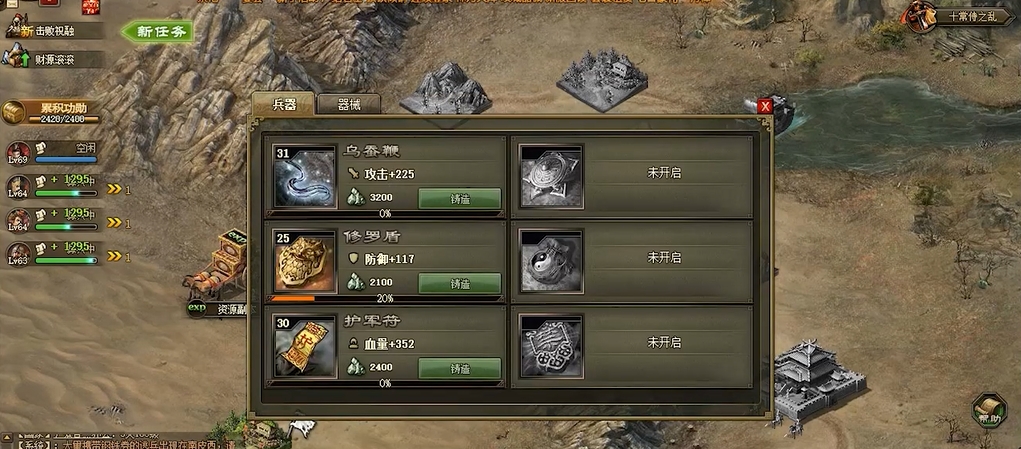Open the 帮助 help scroll icon
The width and height of the screenshot is (1021, 449).
click(x=989, y=410)
